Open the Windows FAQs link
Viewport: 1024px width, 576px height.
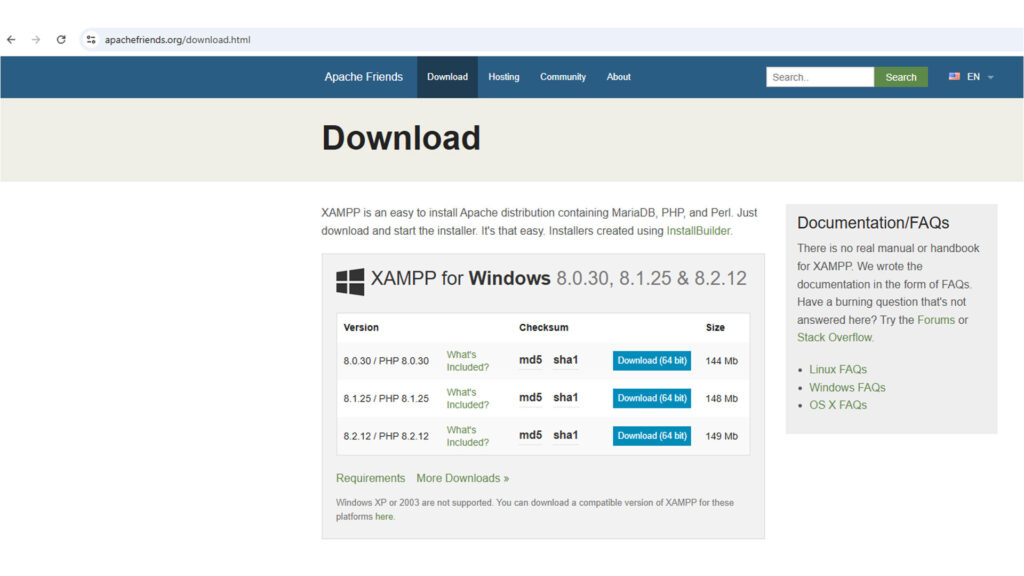tap(846, 387)
